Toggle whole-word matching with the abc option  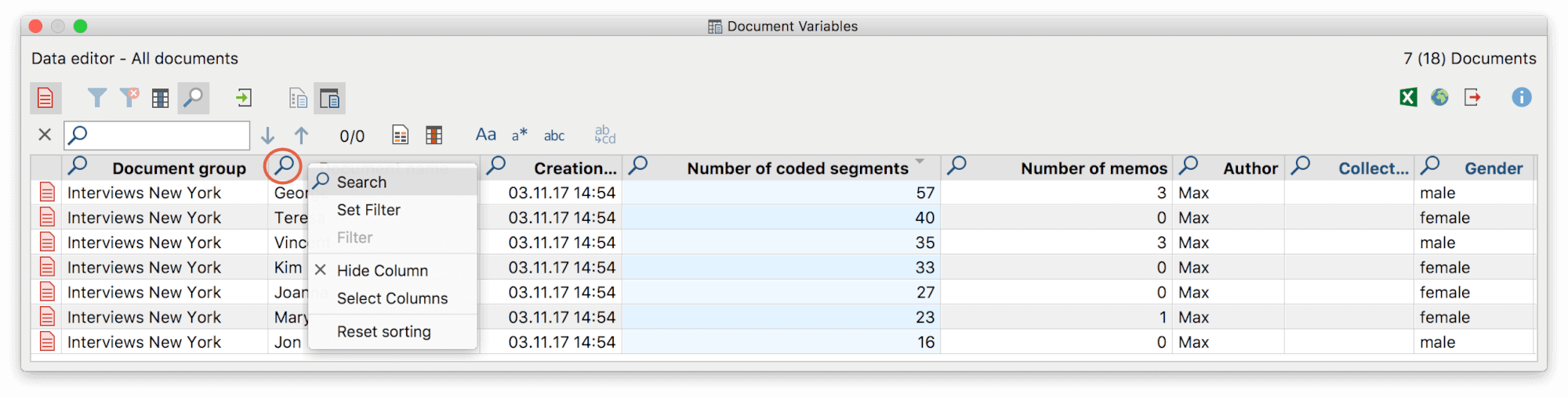point(554,135)
